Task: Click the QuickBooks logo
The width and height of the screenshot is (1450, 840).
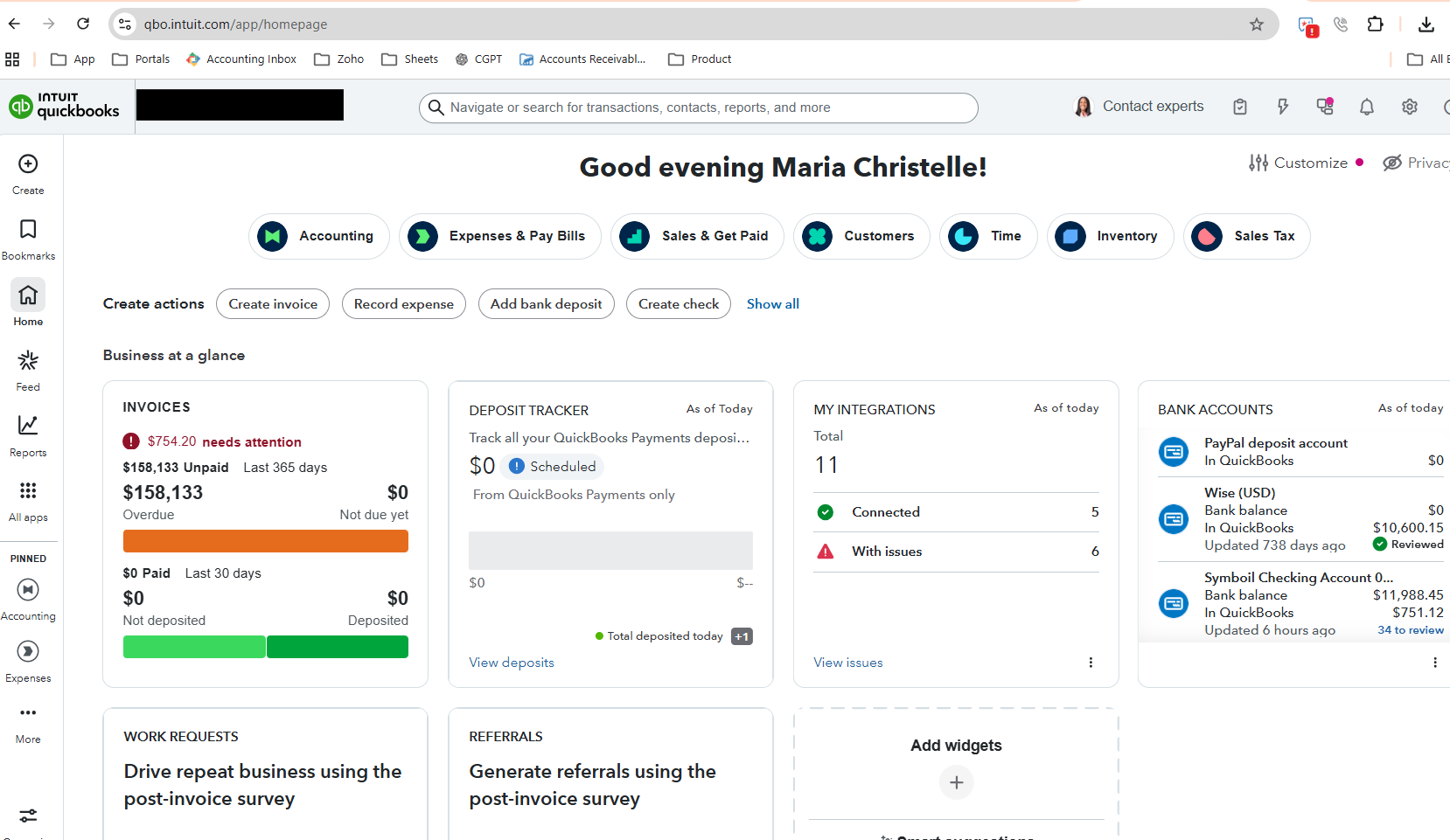Action: [64, 107]
